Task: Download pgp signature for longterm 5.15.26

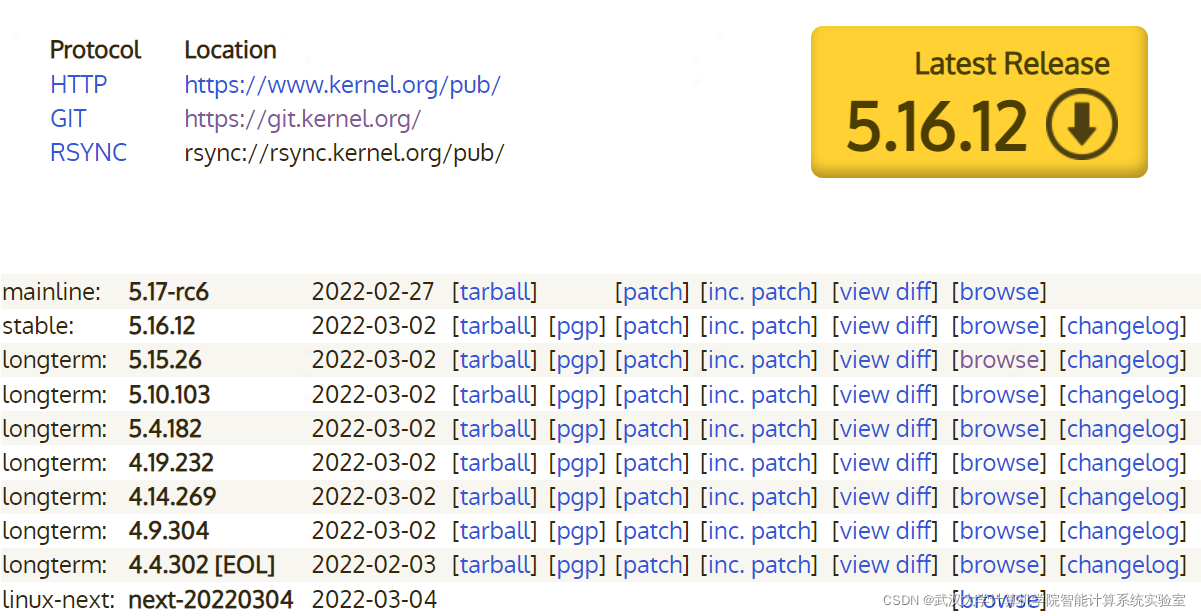Action: 577,359
